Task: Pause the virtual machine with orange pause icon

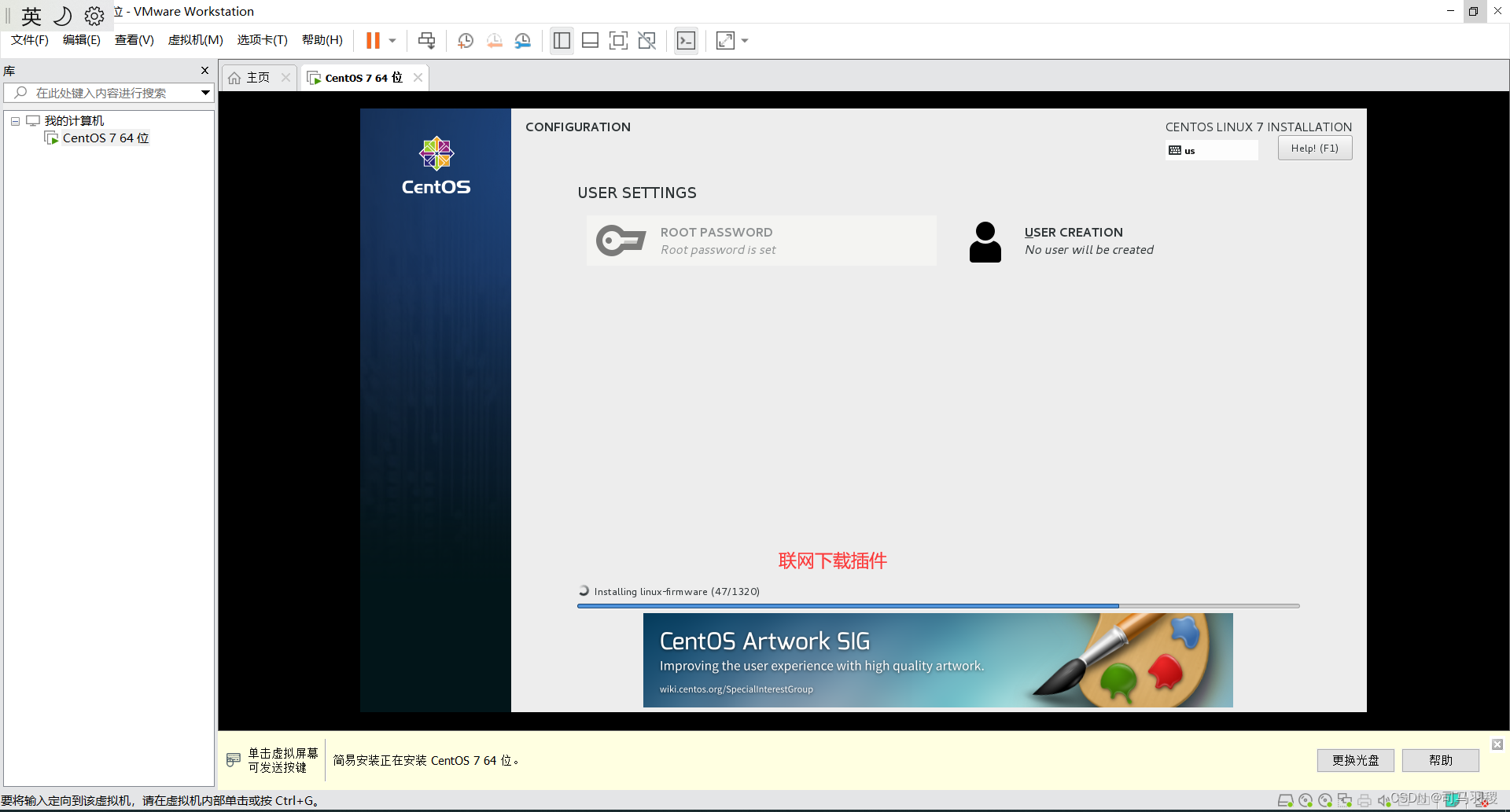Action: 373,40
